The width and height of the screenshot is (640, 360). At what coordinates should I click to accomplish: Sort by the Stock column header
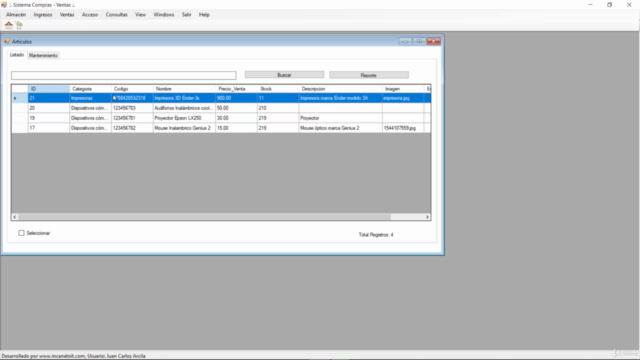coord(278,89)
